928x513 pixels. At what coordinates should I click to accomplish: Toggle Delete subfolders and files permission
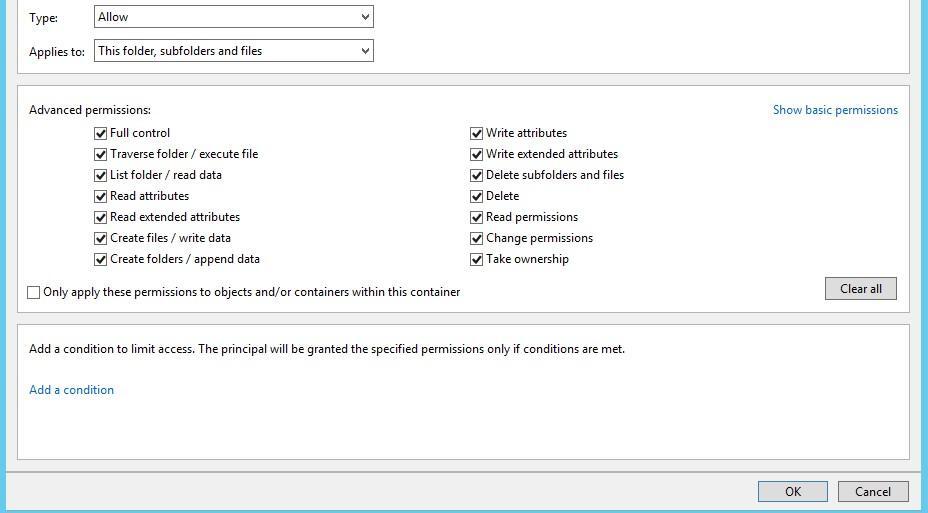(476, 176)
